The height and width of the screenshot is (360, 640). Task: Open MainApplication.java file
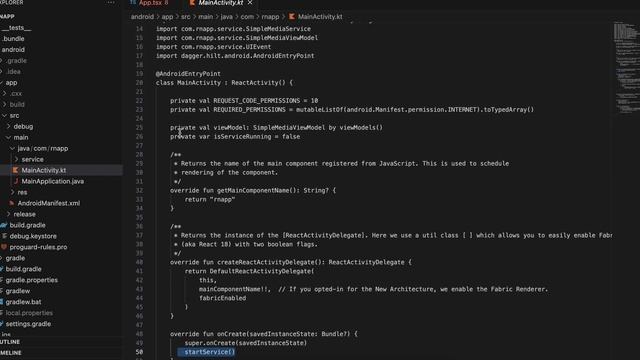[x=53, y=181]
